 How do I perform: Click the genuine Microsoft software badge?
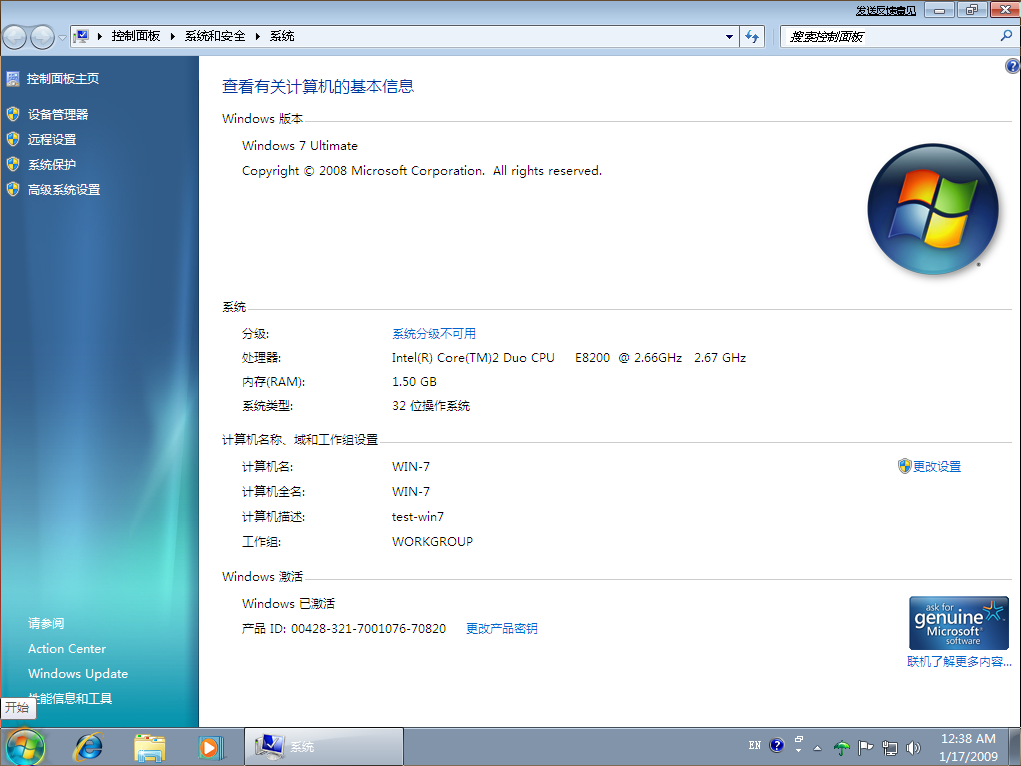click(958, 623)
